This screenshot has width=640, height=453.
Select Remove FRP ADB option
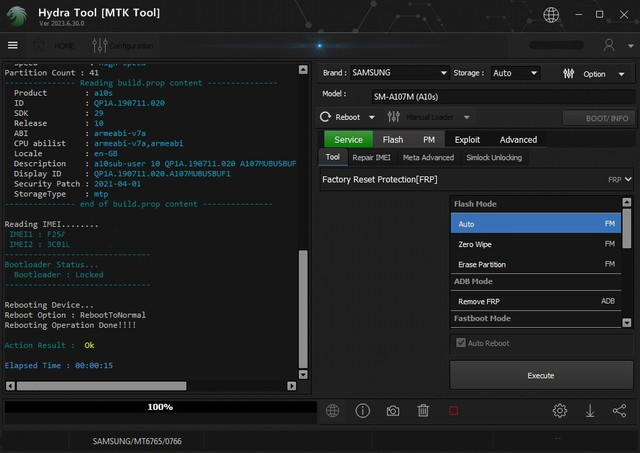tap(536, 301)
